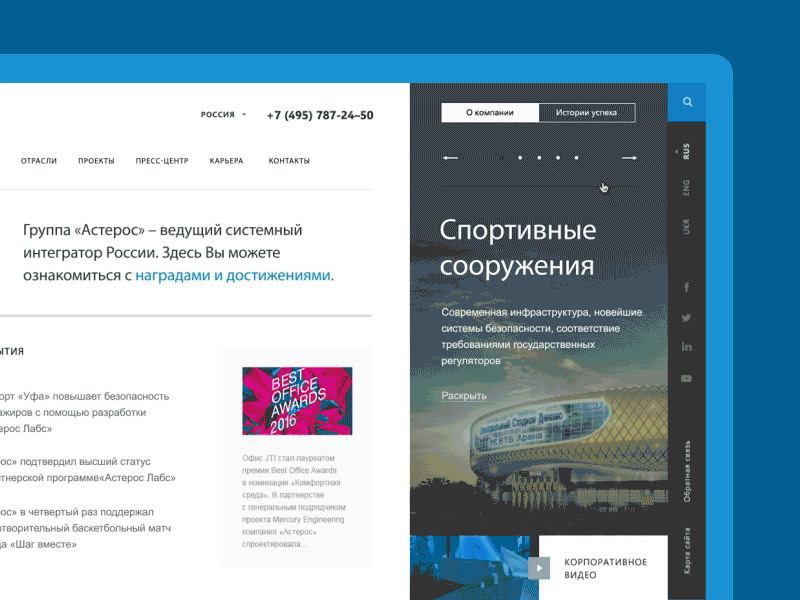
Task: Click the Спортивные сооружения heading
Action: click(x=518, y=247)
